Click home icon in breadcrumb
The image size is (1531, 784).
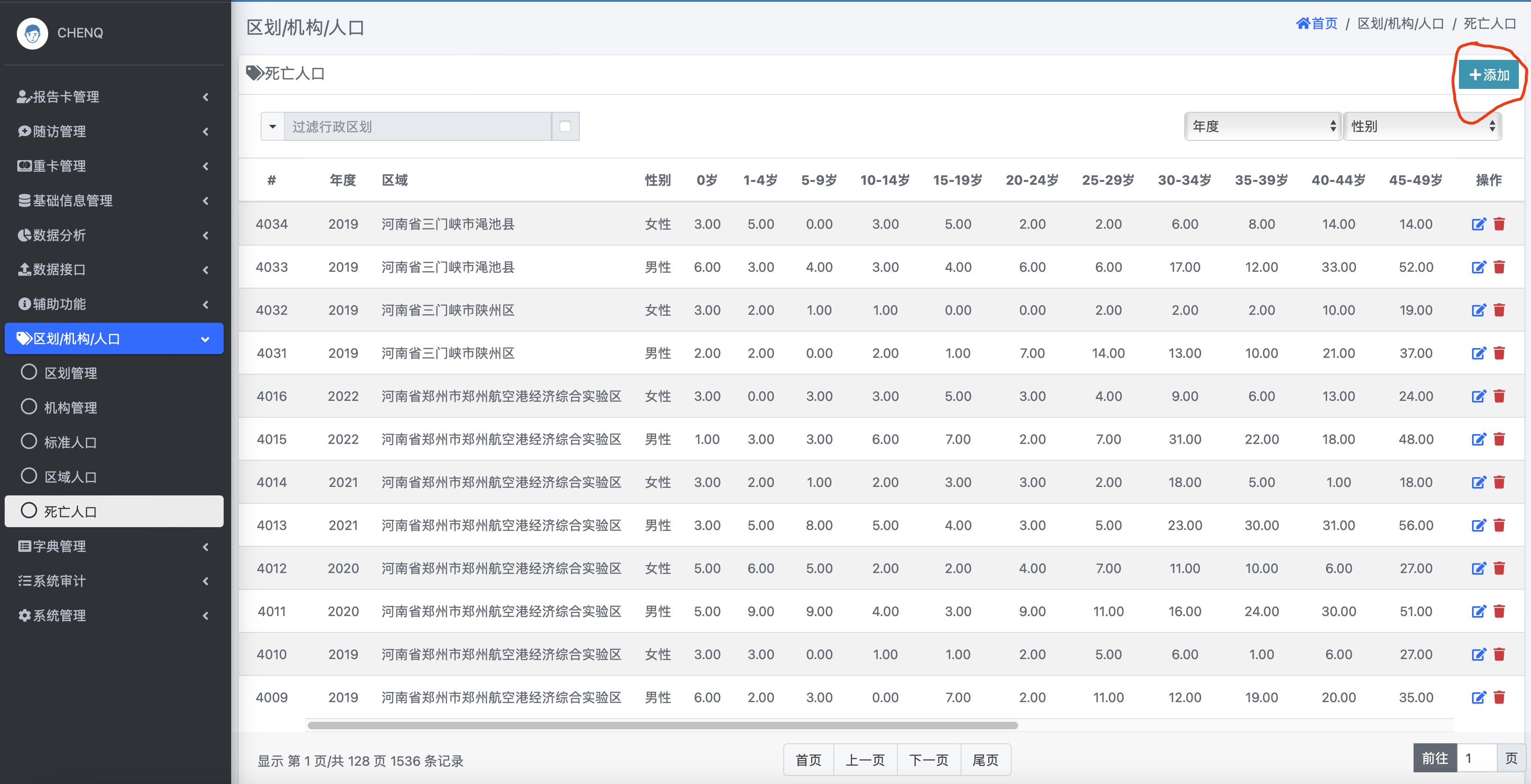pos(1303,24)
